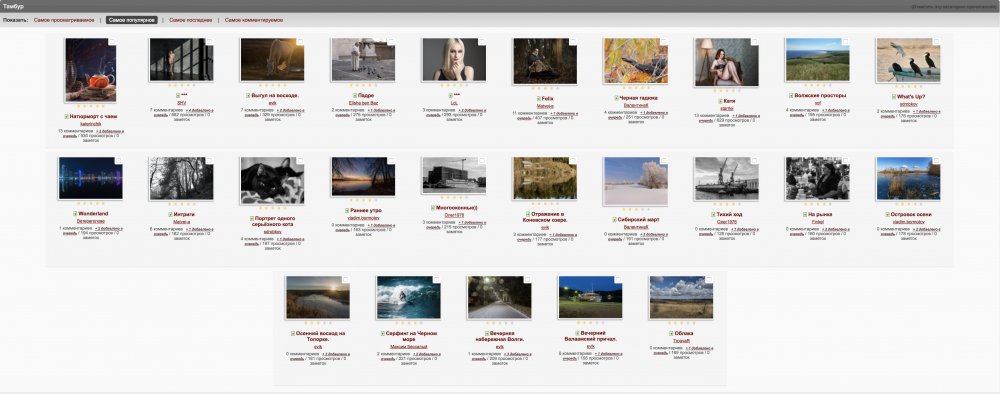Open the 'Волжские просторы' title link
This screenshot has height=394, width=1000.
coord(820,95)
